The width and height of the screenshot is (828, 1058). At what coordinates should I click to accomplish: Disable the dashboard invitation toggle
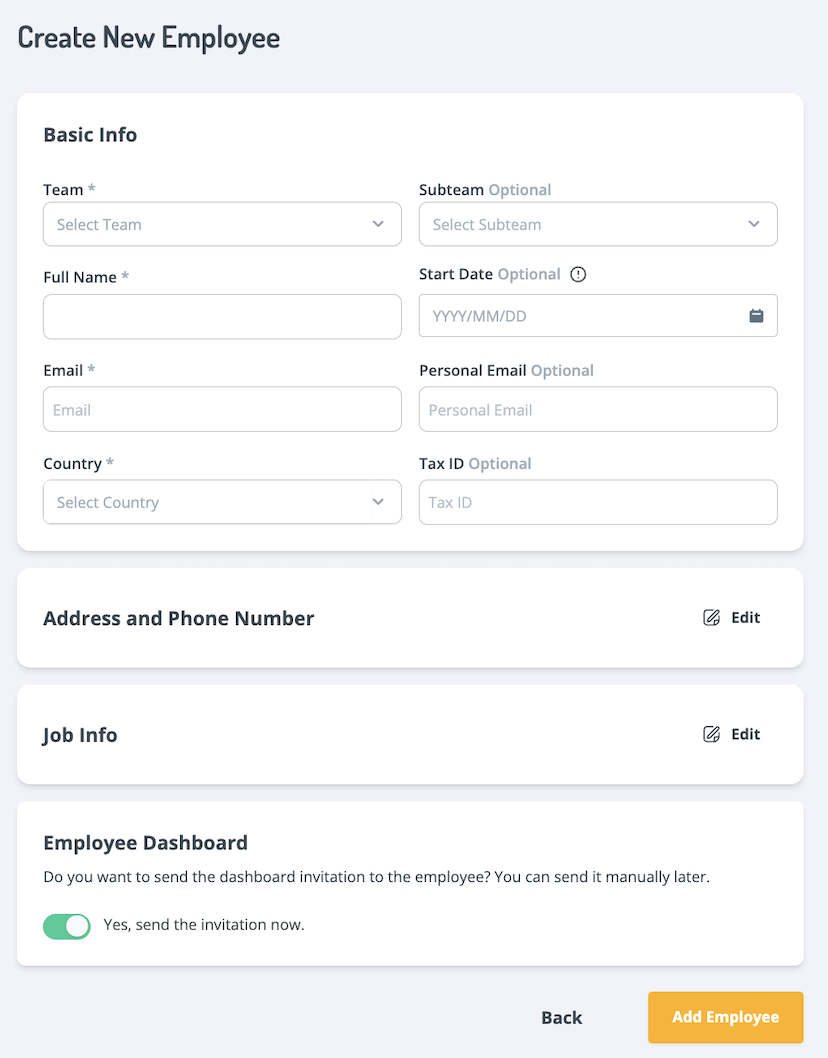click(x=66, y=926)
